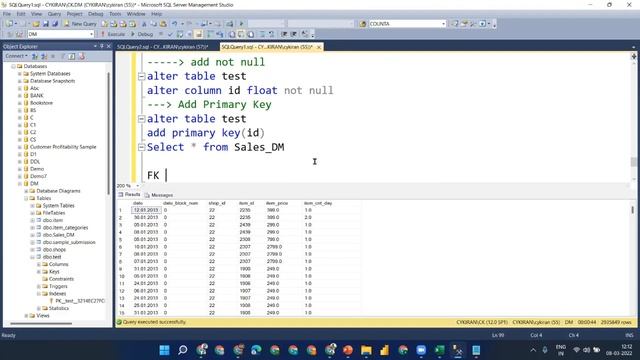Click the Comment out selected lines icon
640x360 pixels.
262,34
